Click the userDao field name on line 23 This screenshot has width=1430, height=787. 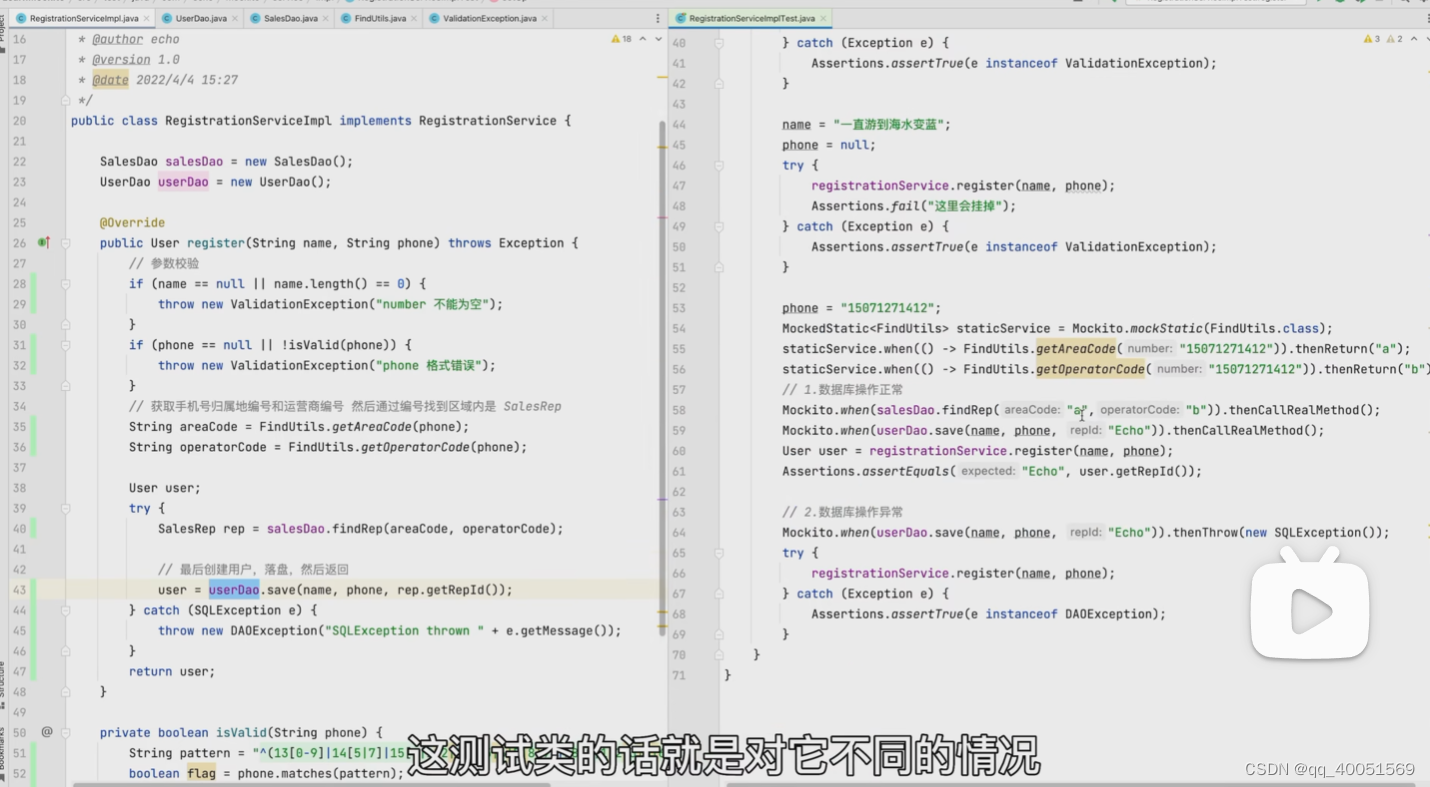pyautogui.click(x=183, y=182)
